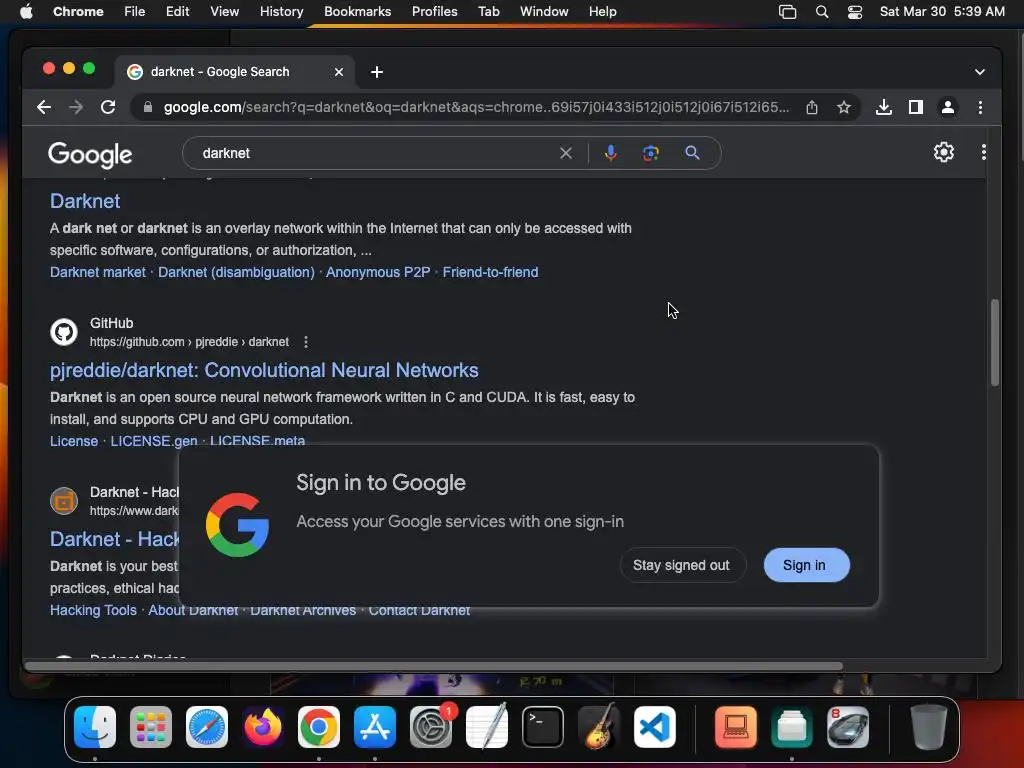
Task: Open the File menu
Action: [x=135, y=11]
